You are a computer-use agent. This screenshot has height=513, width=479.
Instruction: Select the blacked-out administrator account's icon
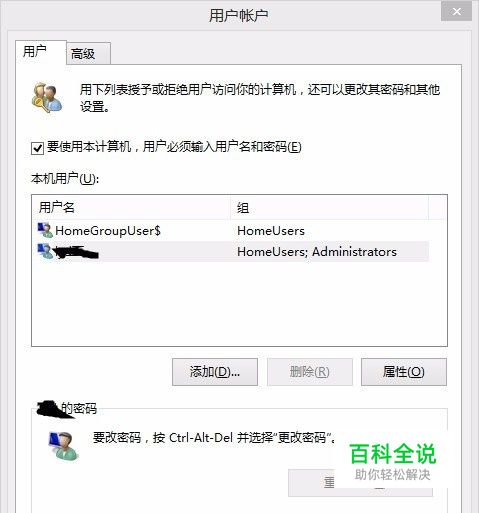[x=45, y=251]
